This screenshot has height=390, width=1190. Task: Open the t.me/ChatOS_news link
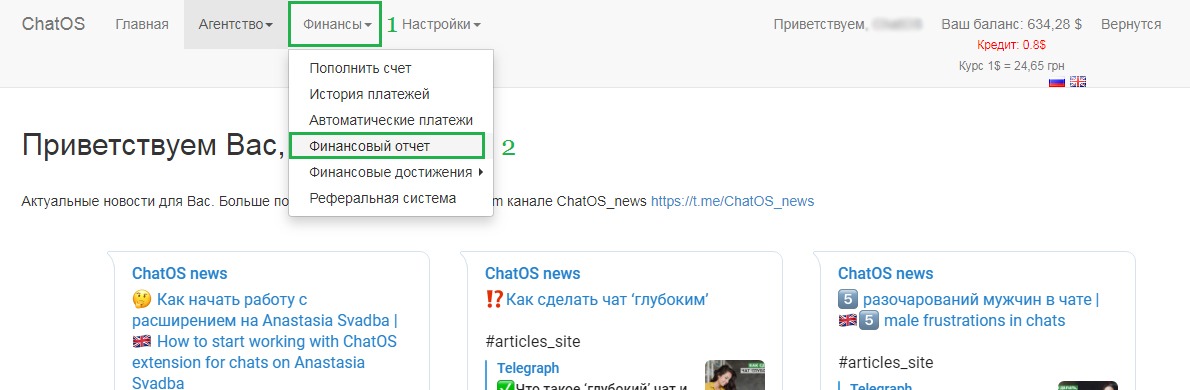point(732,202)
